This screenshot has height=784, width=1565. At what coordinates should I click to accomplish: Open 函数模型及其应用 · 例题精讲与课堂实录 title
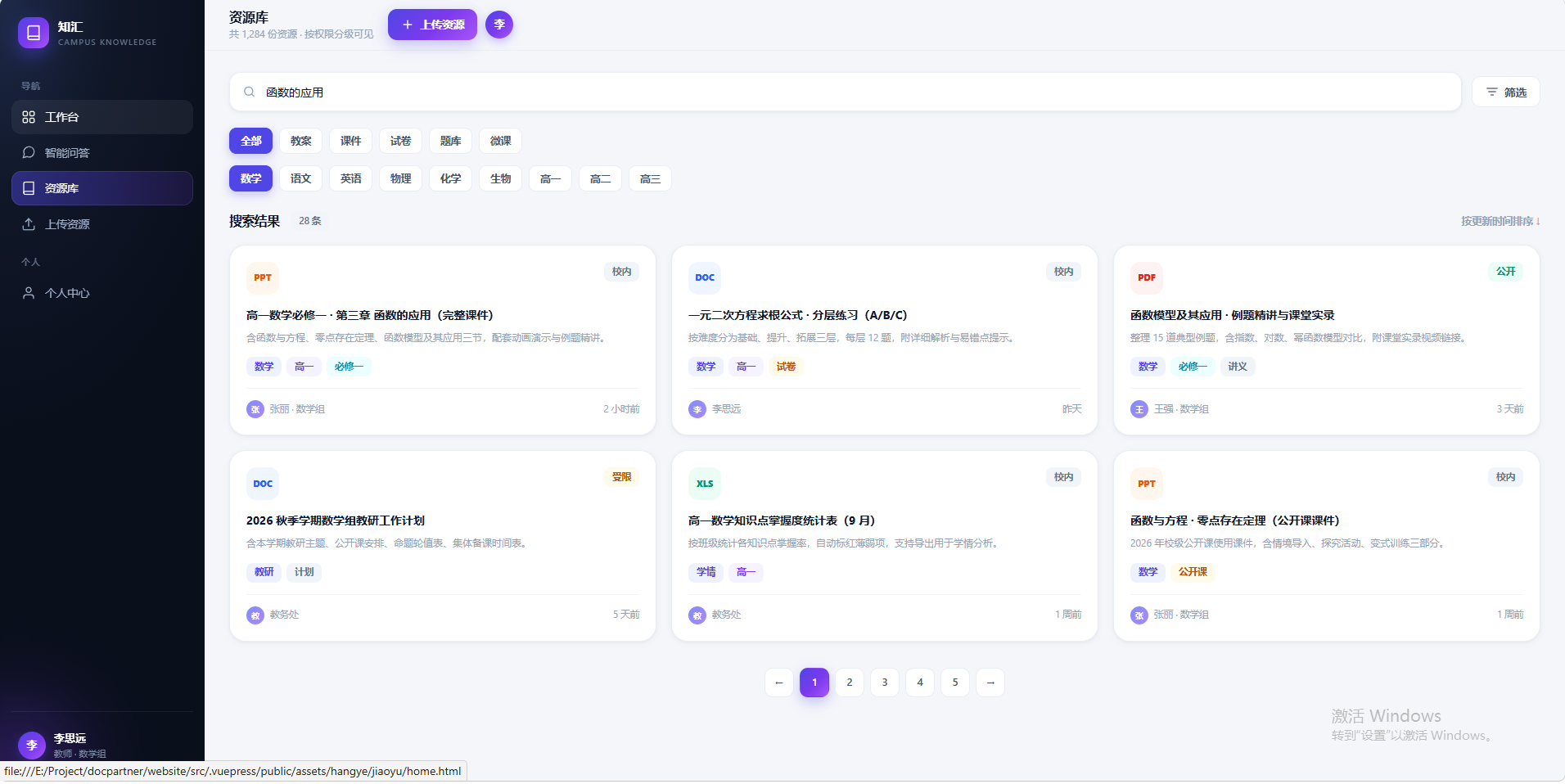(1232, 315)
